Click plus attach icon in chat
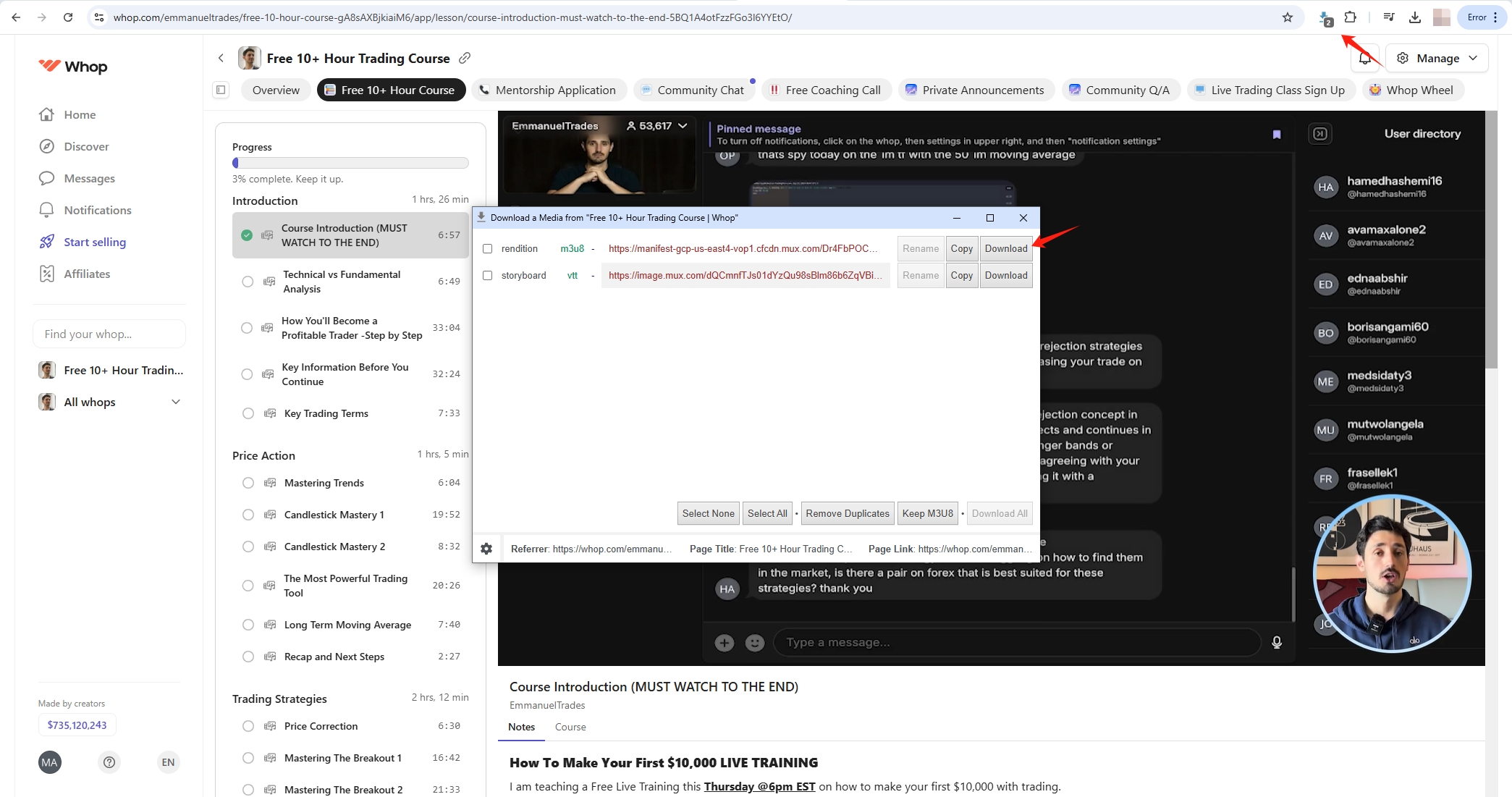Screen dimensions: 1512x797 pos(725,643)
